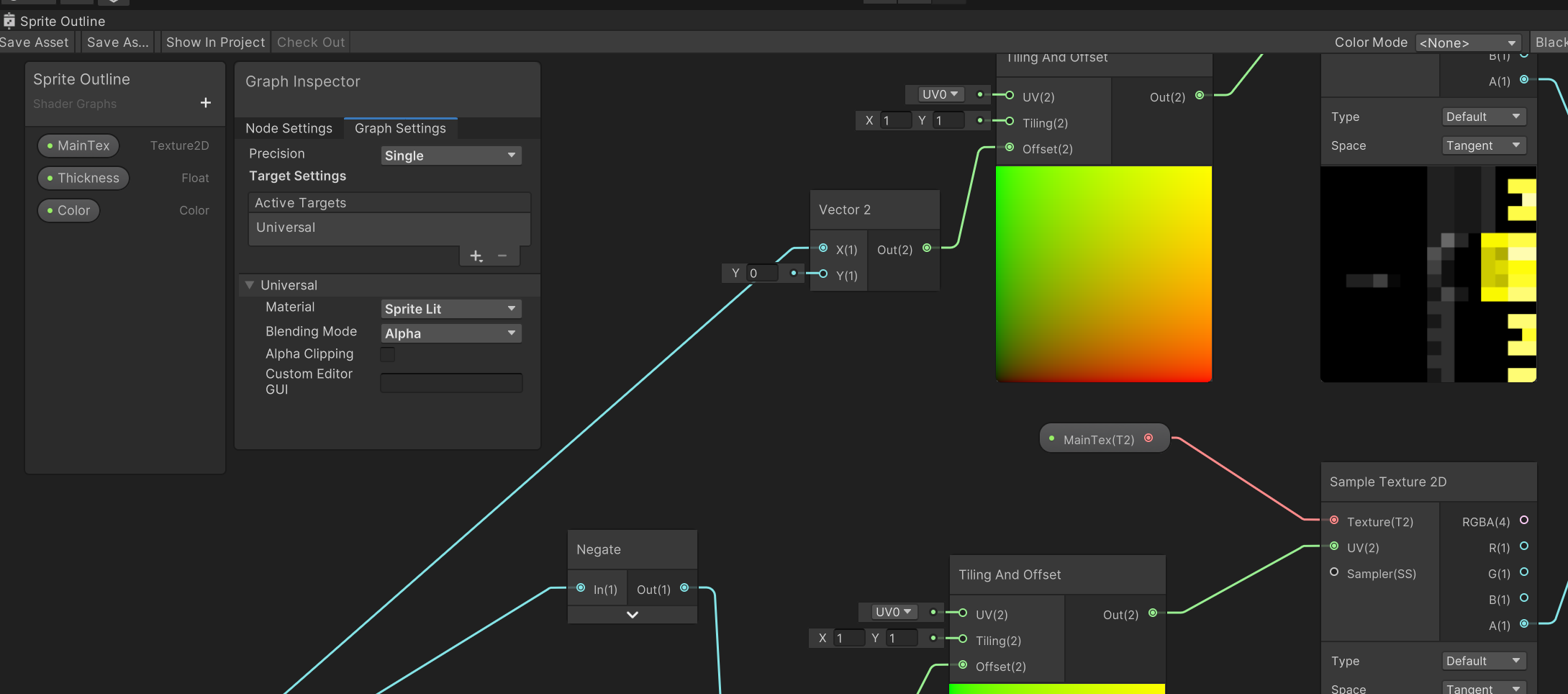This screenshot has height=694, width=1568.
Task: Click UV(2) input port of lower Sample Texture 2D
Action: tap(1334, 546)
